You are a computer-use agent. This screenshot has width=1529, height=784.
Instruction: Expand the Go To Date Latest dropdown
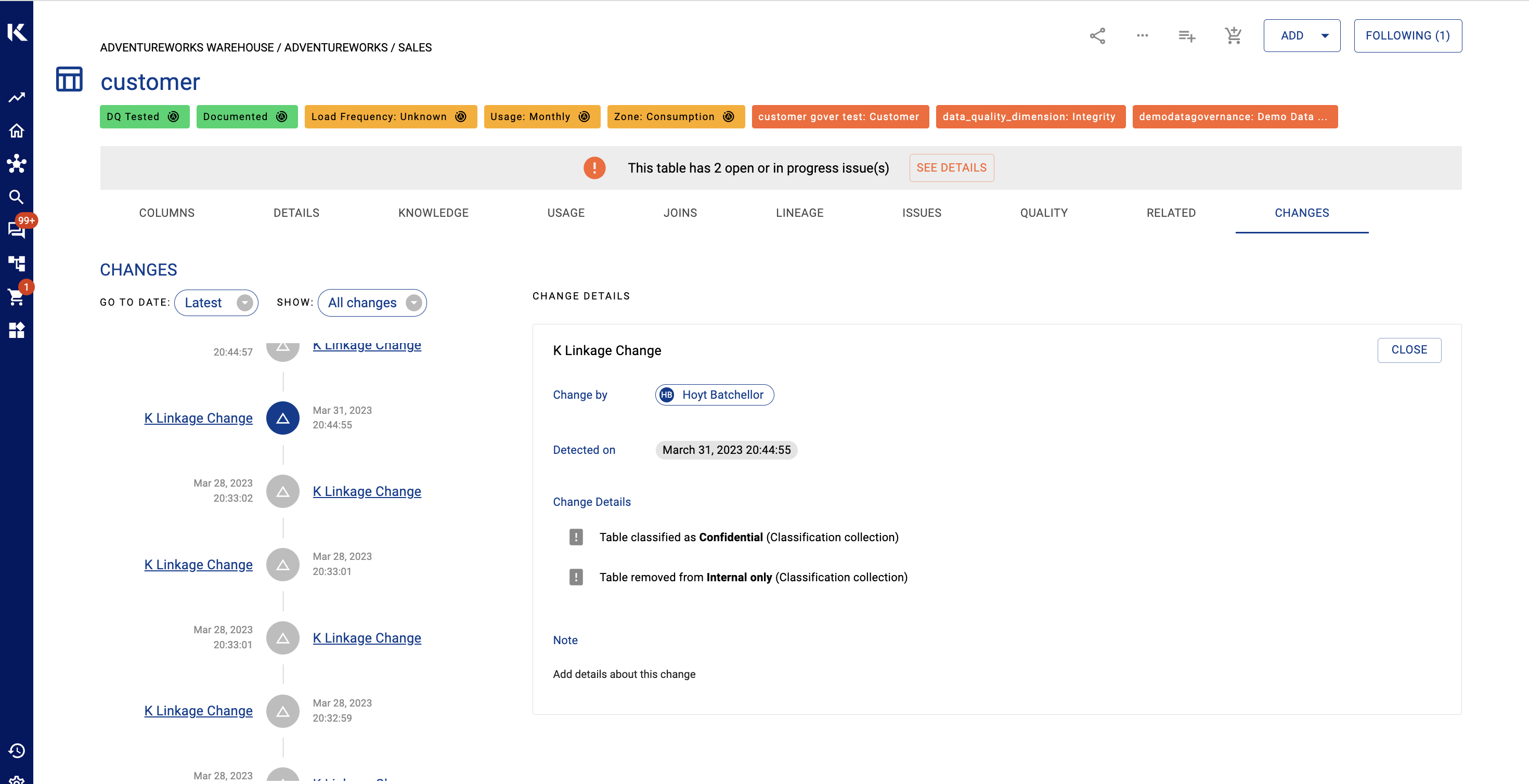coord(216,303)
